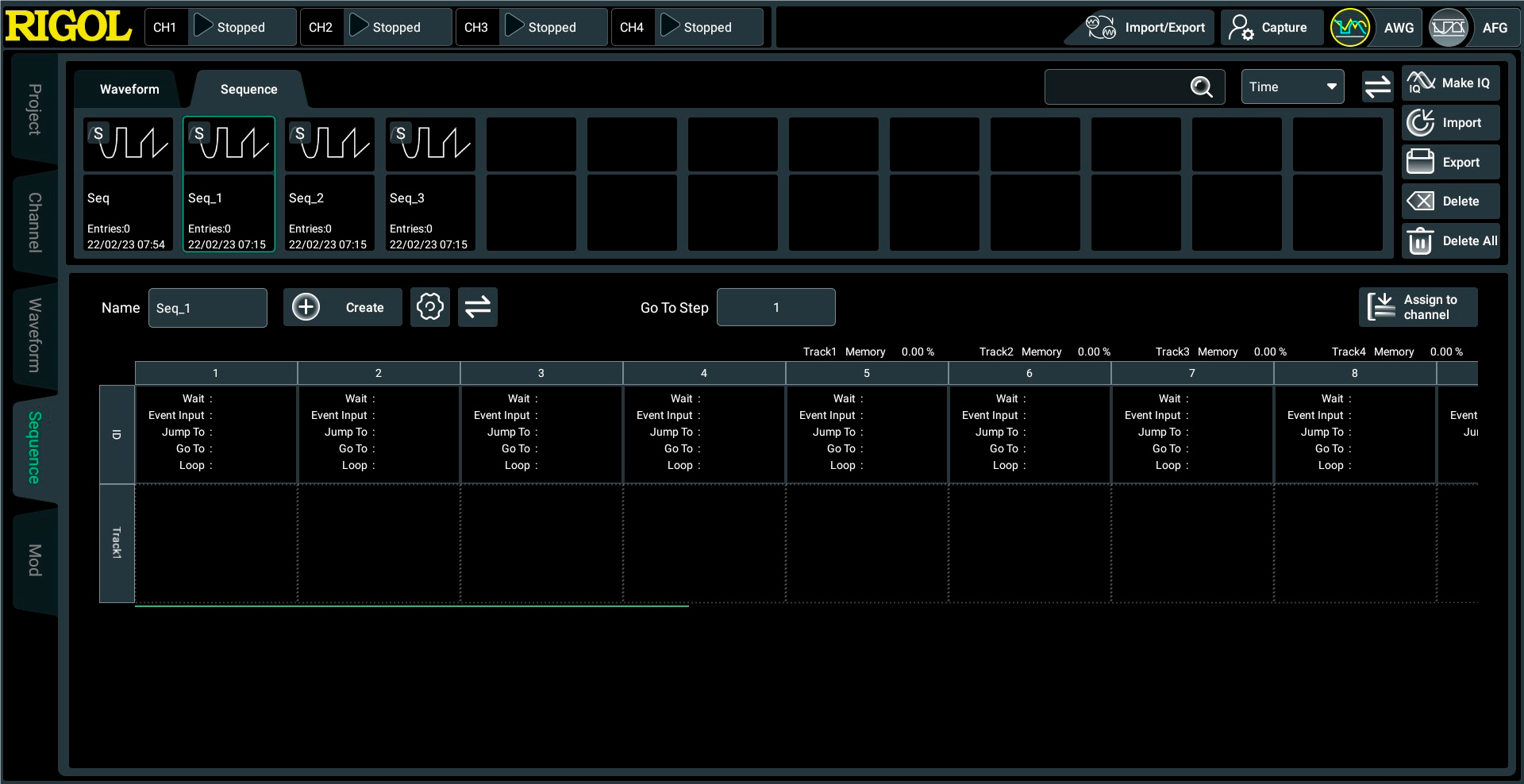Click the Delete button
The image size is (1524, 784).
[x=1450, y=202]
